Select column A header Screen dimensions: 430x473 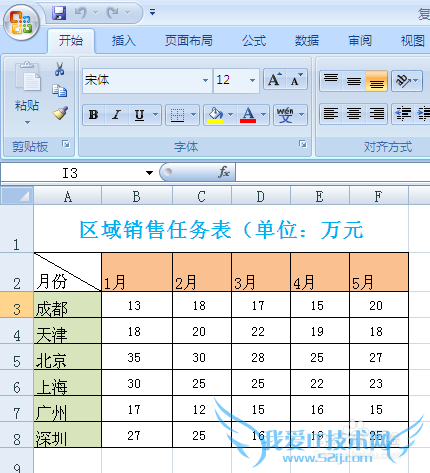[68, 196]
